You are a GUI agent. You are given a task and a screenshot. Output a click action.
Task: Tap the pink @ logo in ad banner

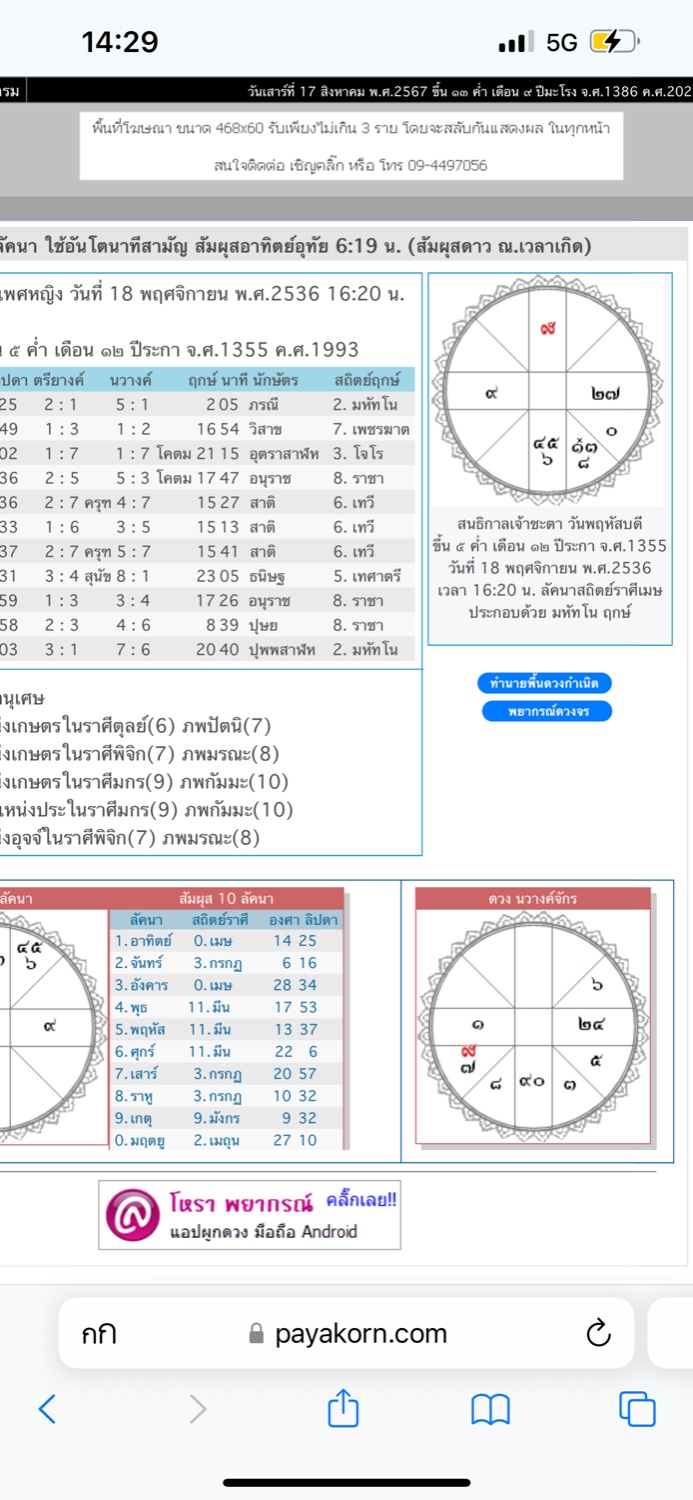(133, 1214)
